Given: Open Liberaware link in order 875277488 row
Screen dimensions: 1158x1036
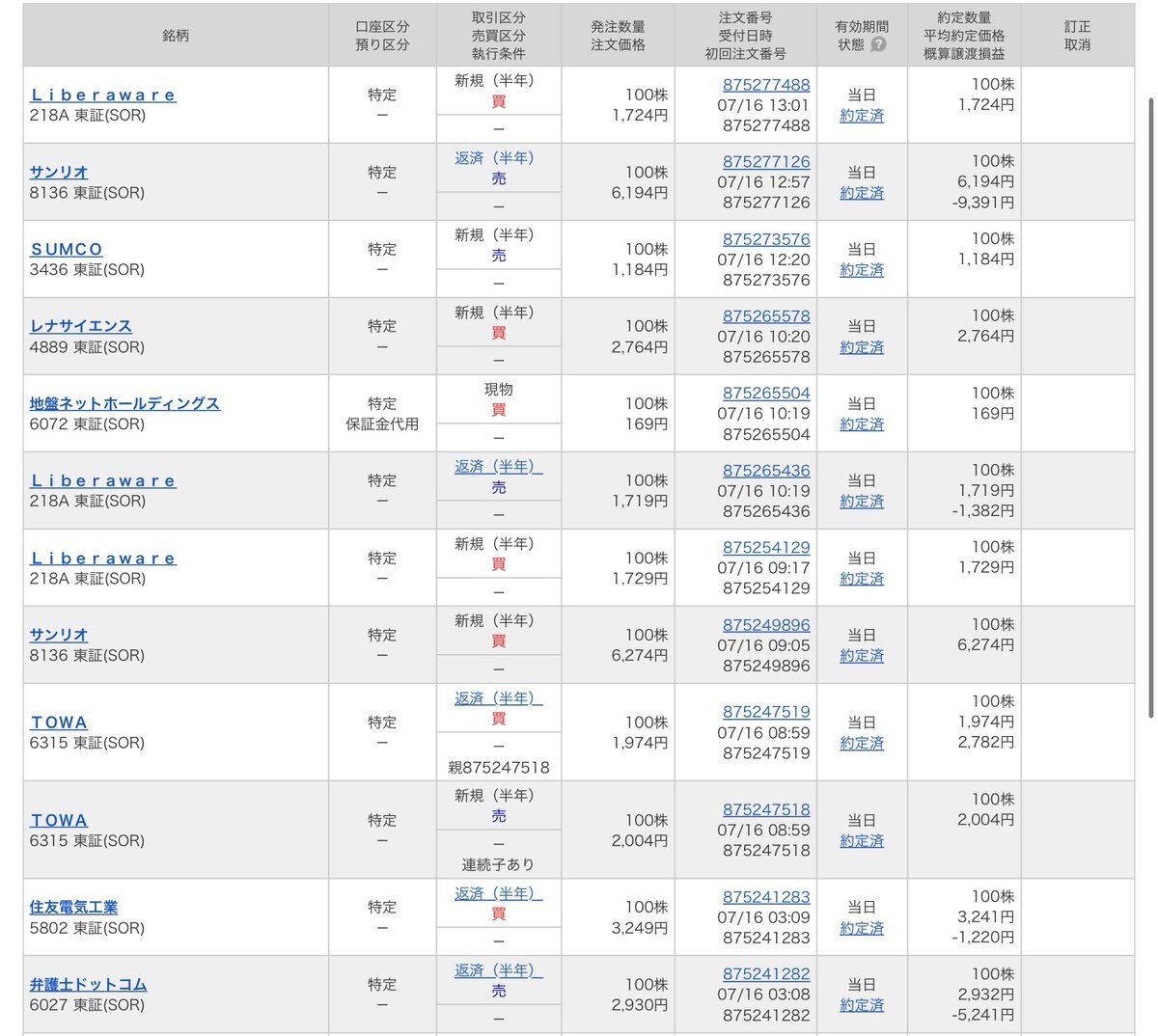Looking at the screenshot, I should pos(103,95).
